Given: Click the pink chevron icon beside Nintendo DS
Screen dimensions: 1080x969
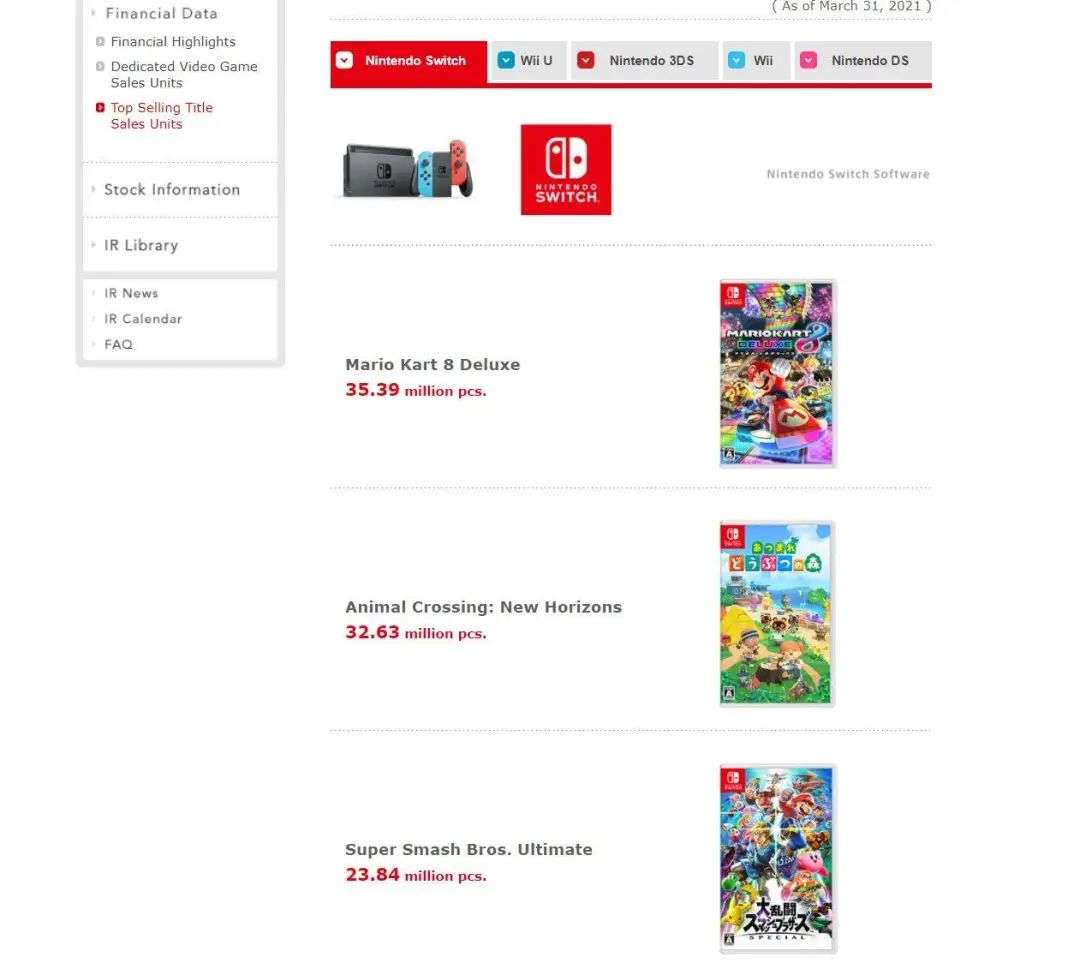Looking at the screenshot, I should (x=808, y=60).
